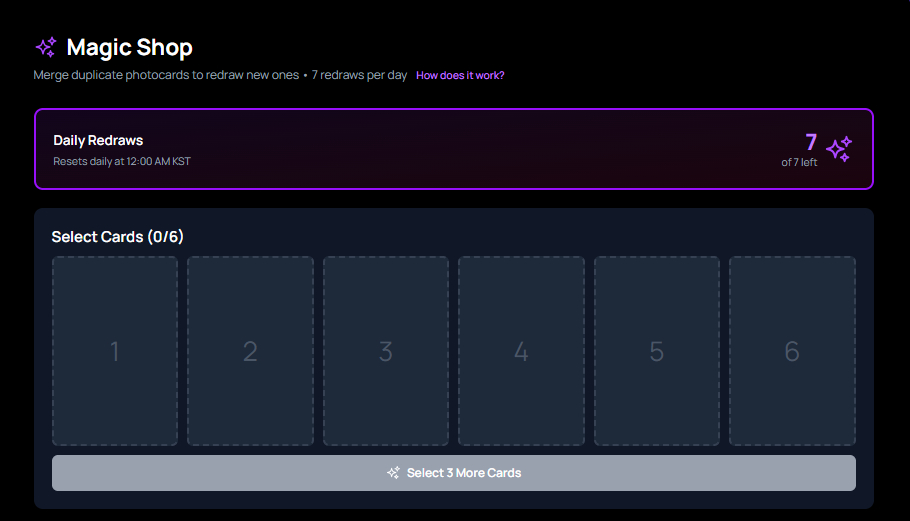Click the "Resets daily at 12:00 AM KST" text
Screen dimensions: 910x521
click(121, 161)
